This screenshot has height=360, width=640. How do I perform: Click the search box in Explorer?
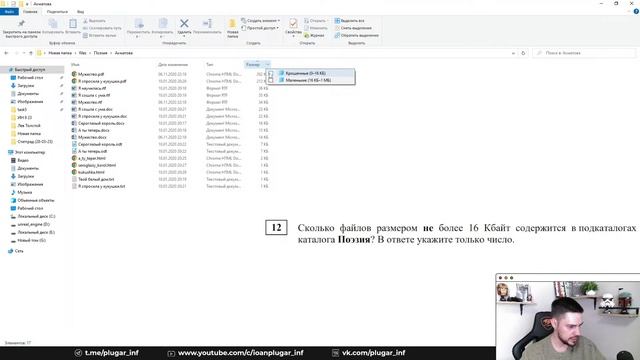(584, 53)
